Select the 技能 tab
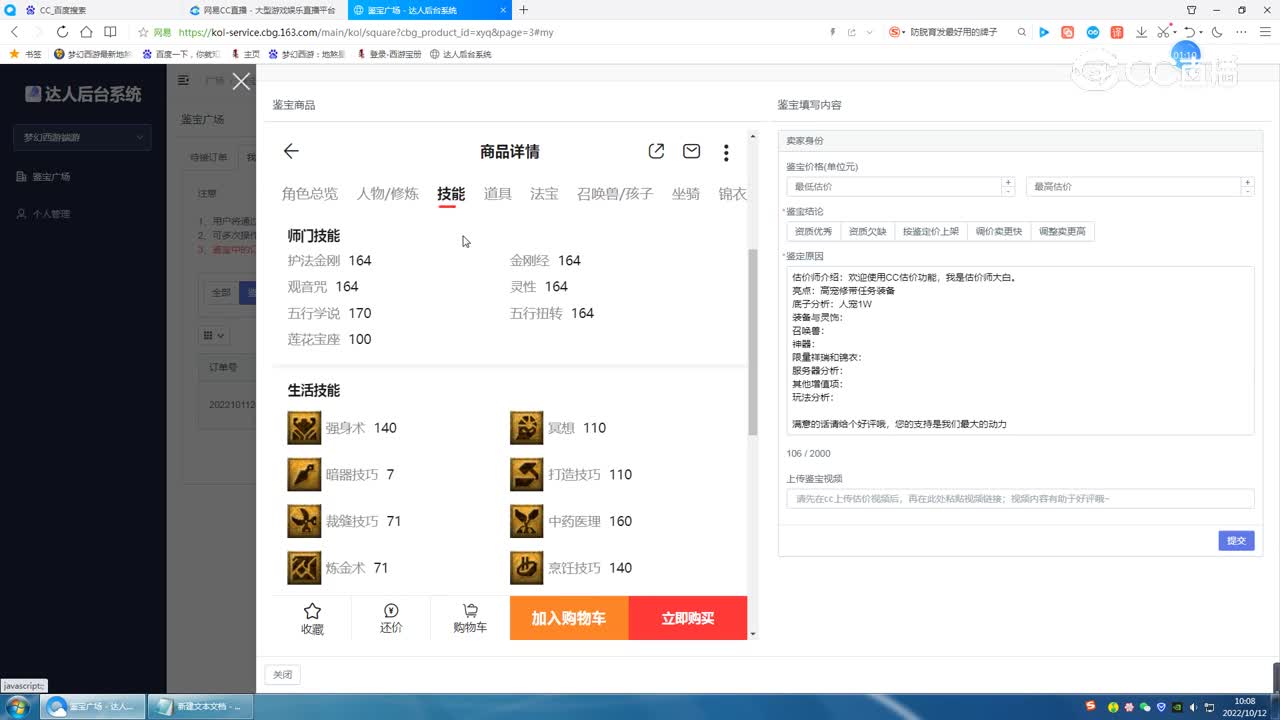Viewport: 1280px width, 720px height. pos(451,194)
